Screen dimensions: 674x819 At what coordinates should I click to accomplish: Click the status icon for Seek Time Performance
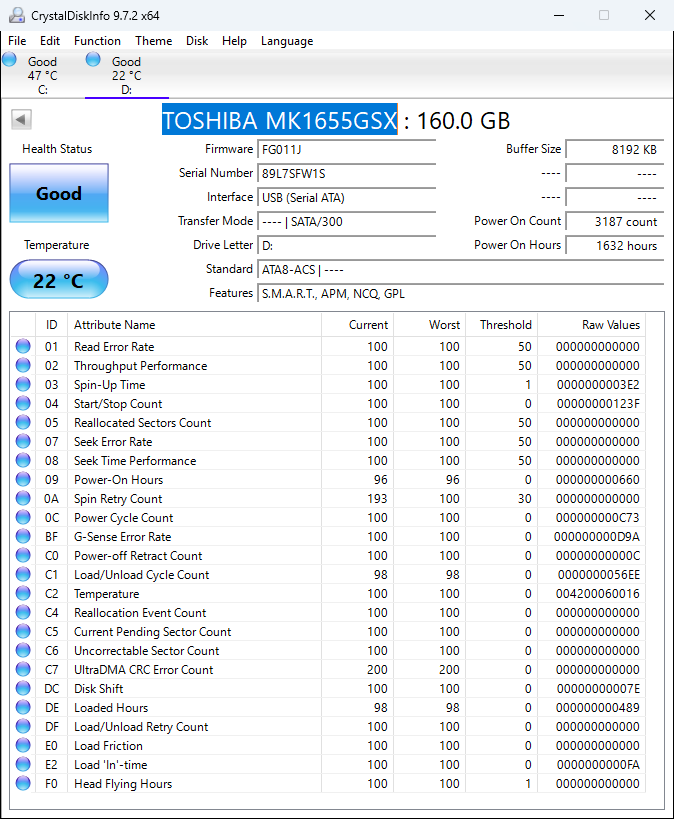tap(23, 460)
